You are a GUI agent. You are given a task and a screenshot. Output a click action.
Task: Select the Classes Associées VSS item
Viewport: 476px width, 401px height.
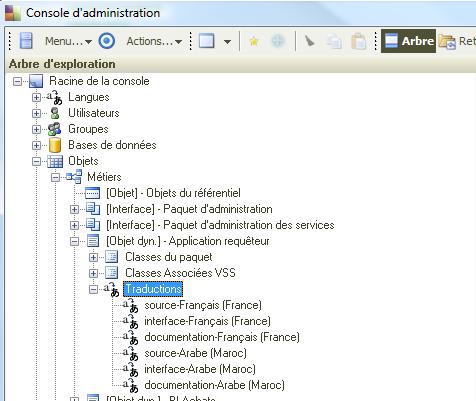(180, 273)
